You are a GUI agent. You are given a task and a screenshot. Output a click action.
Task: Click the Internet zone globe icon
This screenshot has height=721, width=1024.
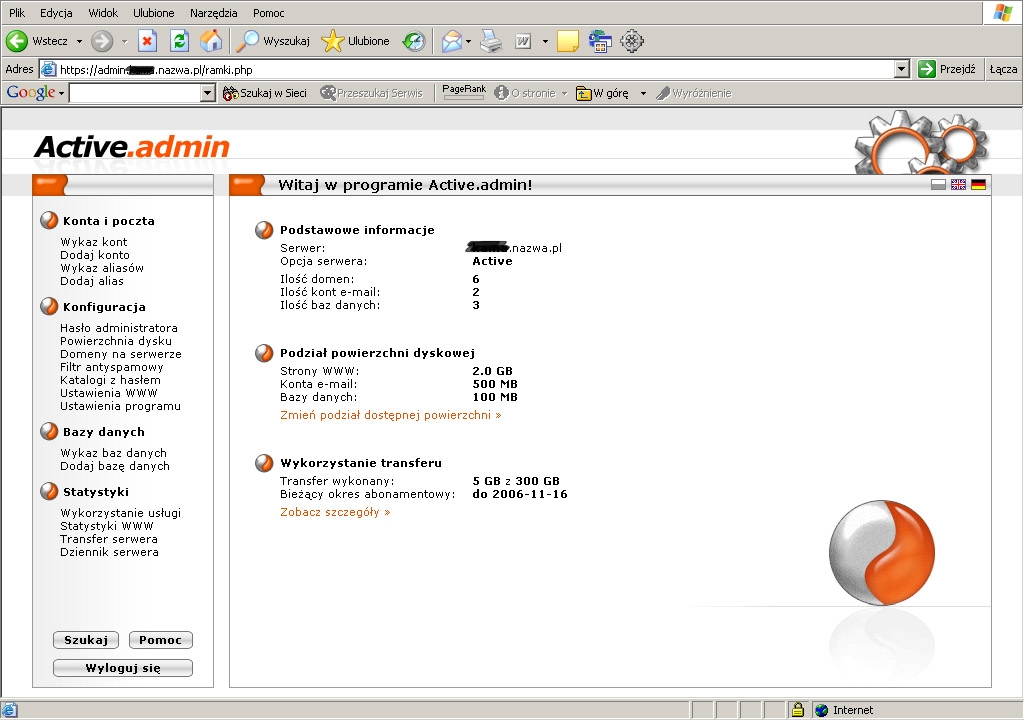[x=822, y=710]
